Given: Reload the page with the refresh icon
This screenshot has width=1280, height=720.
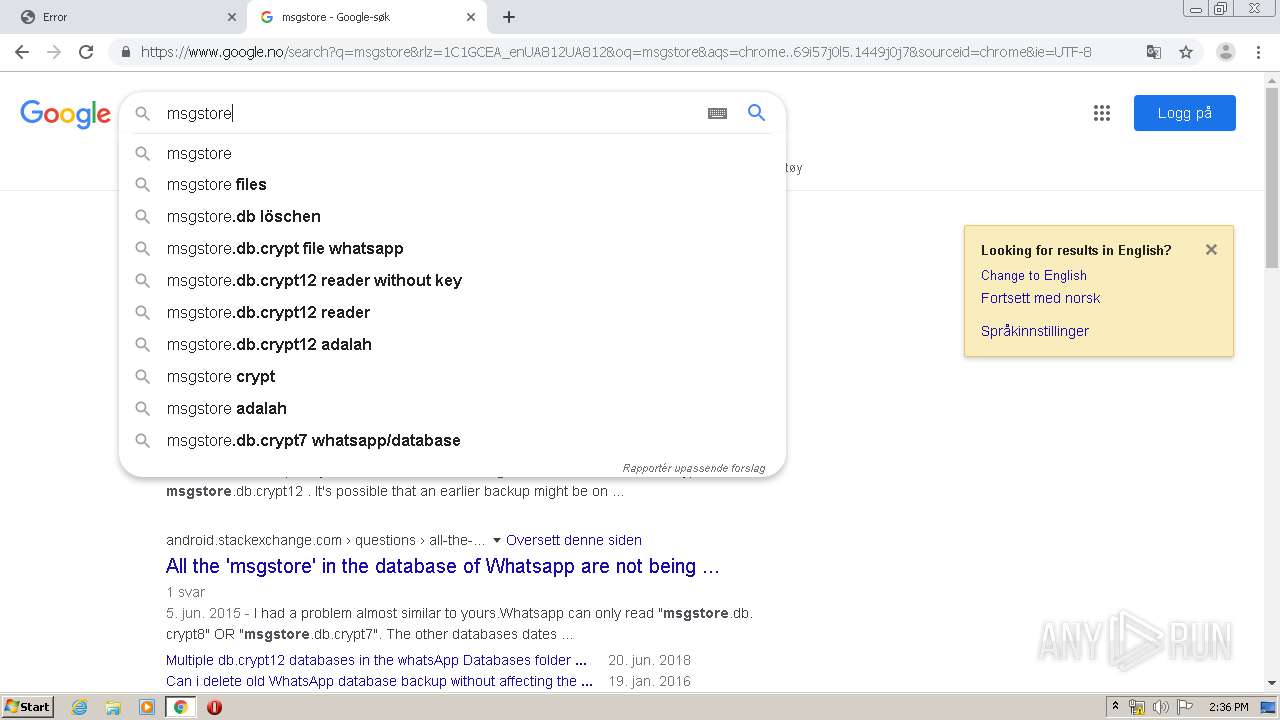Looking at the screenshot, I should 86,52.
